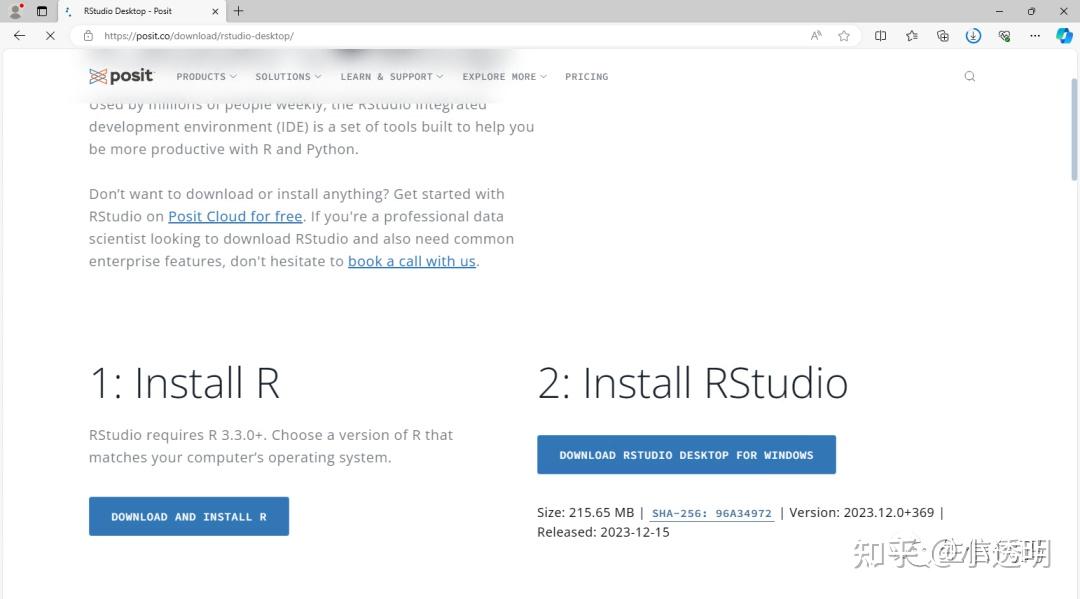Open the Collections icon

(x=943, y=36)
